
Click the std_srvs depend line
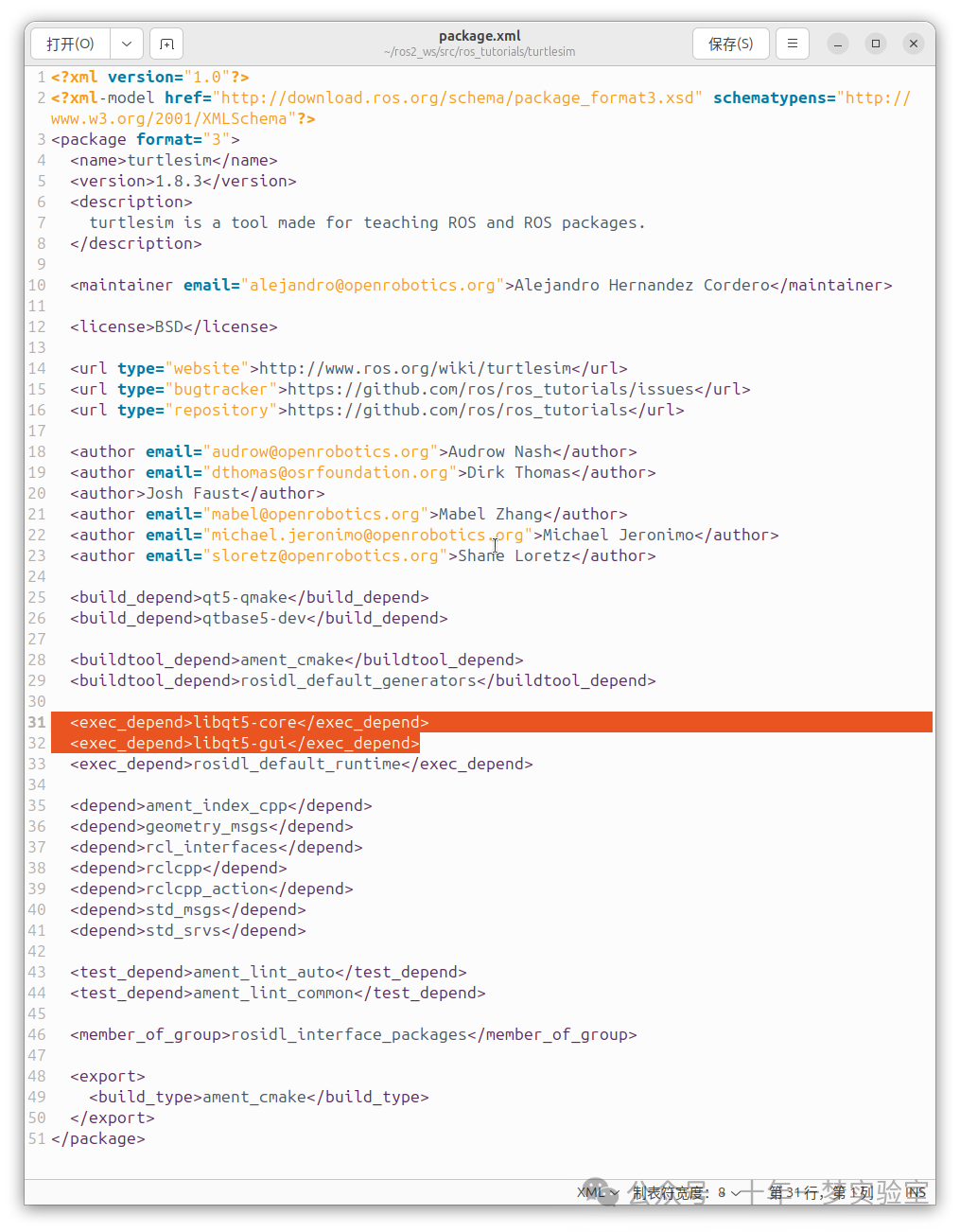point(188,930)
